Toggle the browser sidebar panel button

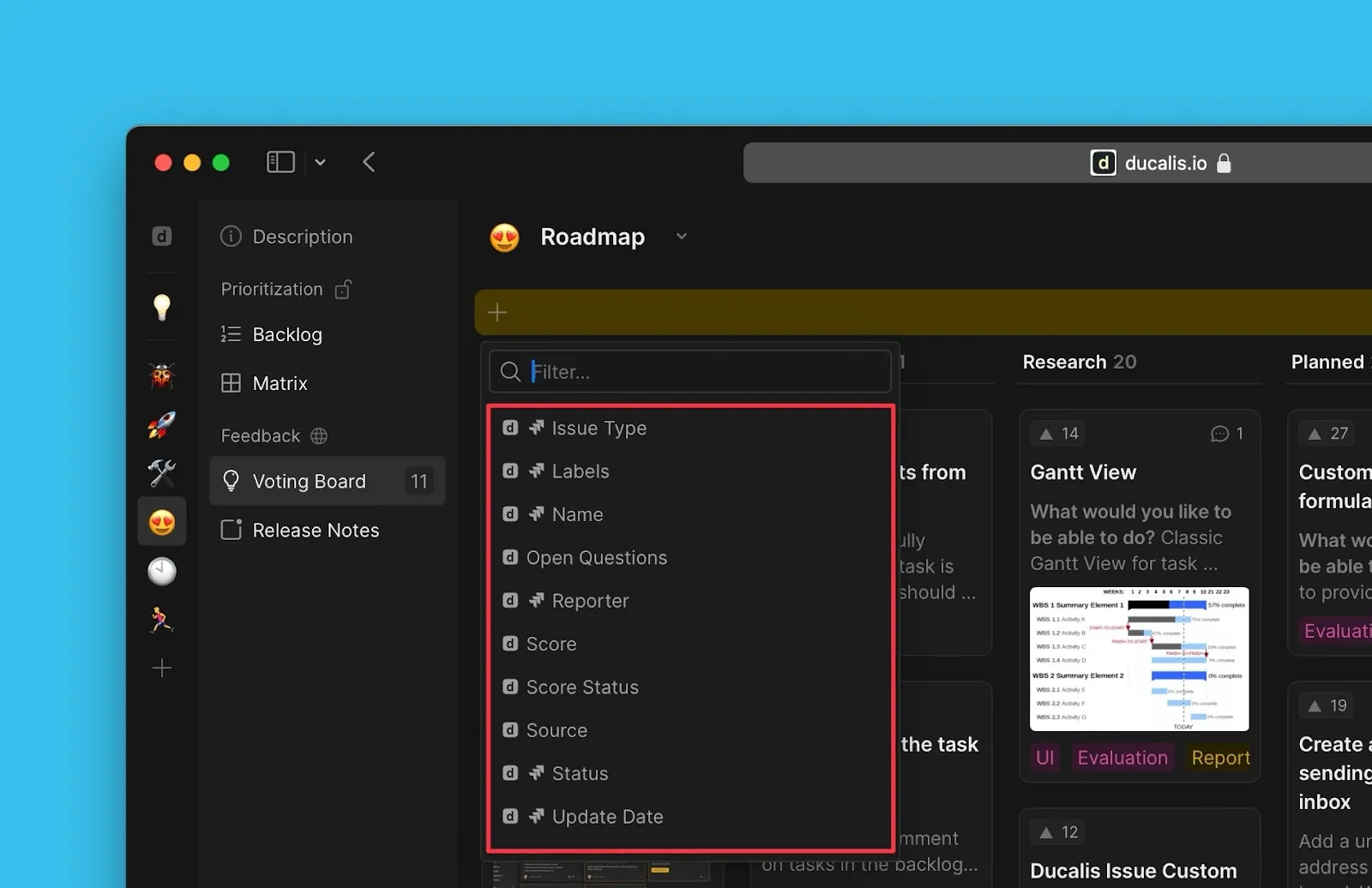coord(280,162)
